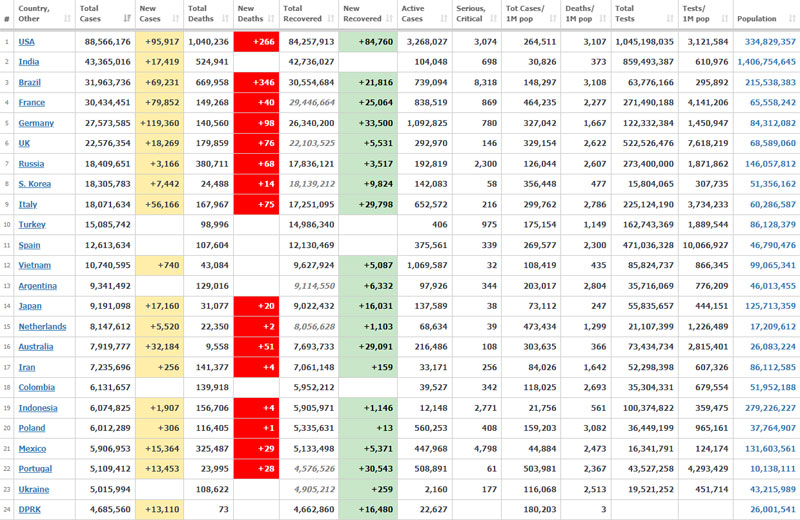Select Poland deaths per million 3,082

click(x=595, y=428)
